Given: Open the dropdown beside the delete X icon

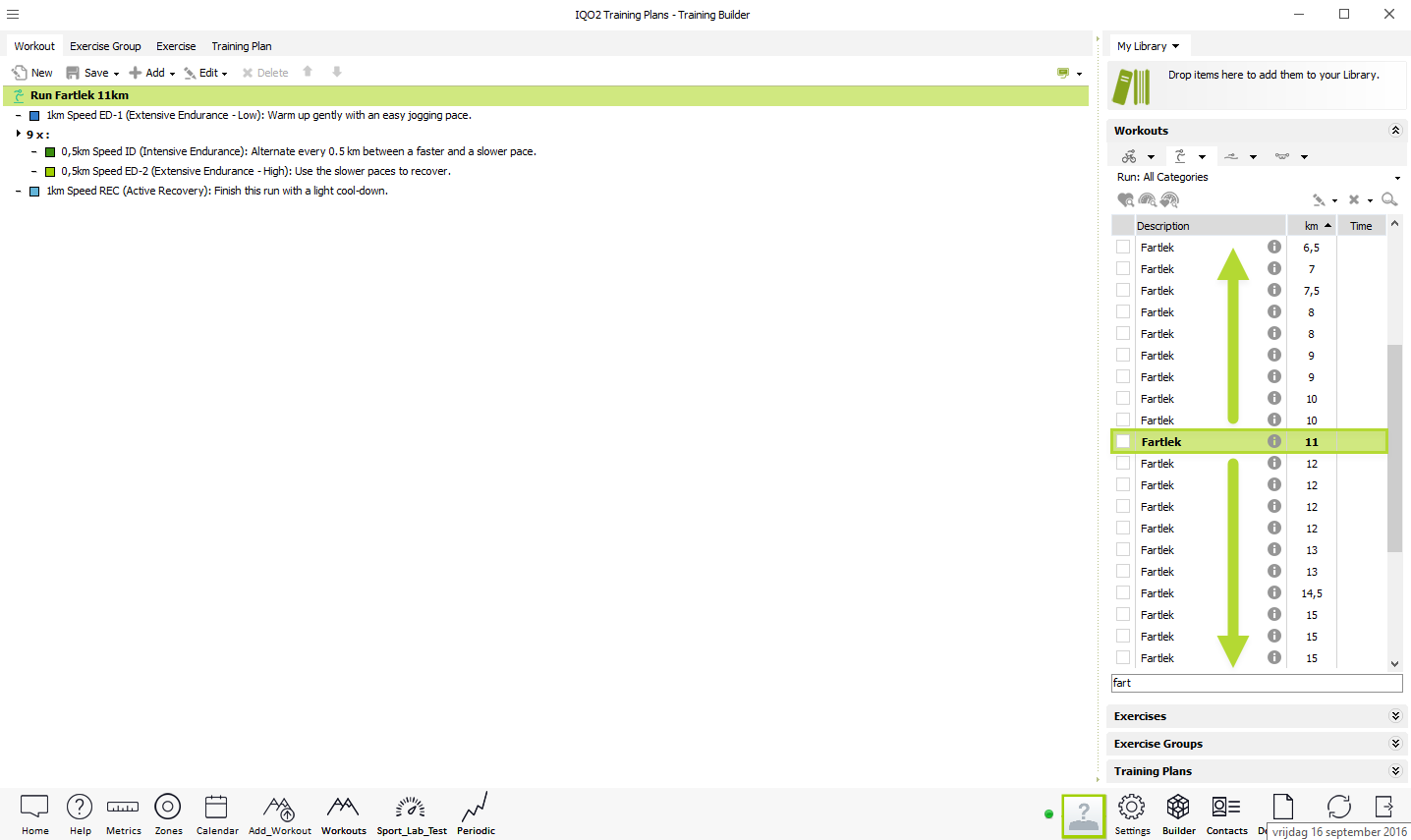Looking at the screenshot, I should point(1370,200).
